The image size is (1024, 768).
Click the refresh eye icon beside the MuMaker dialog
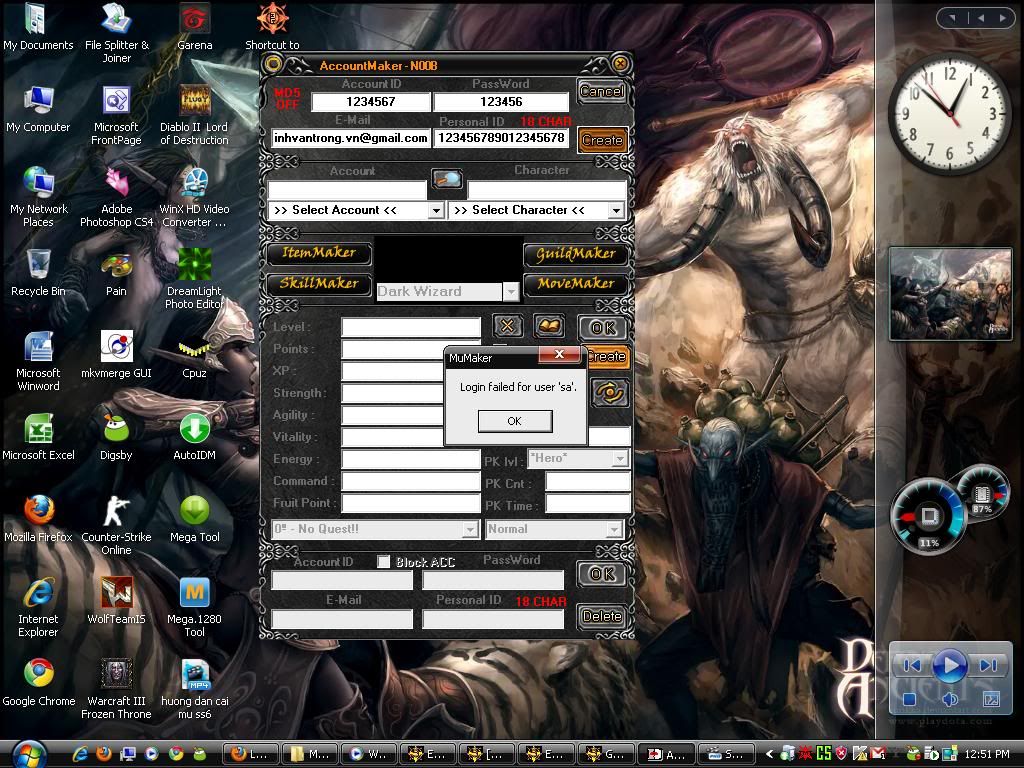click(x=610, y=392)
